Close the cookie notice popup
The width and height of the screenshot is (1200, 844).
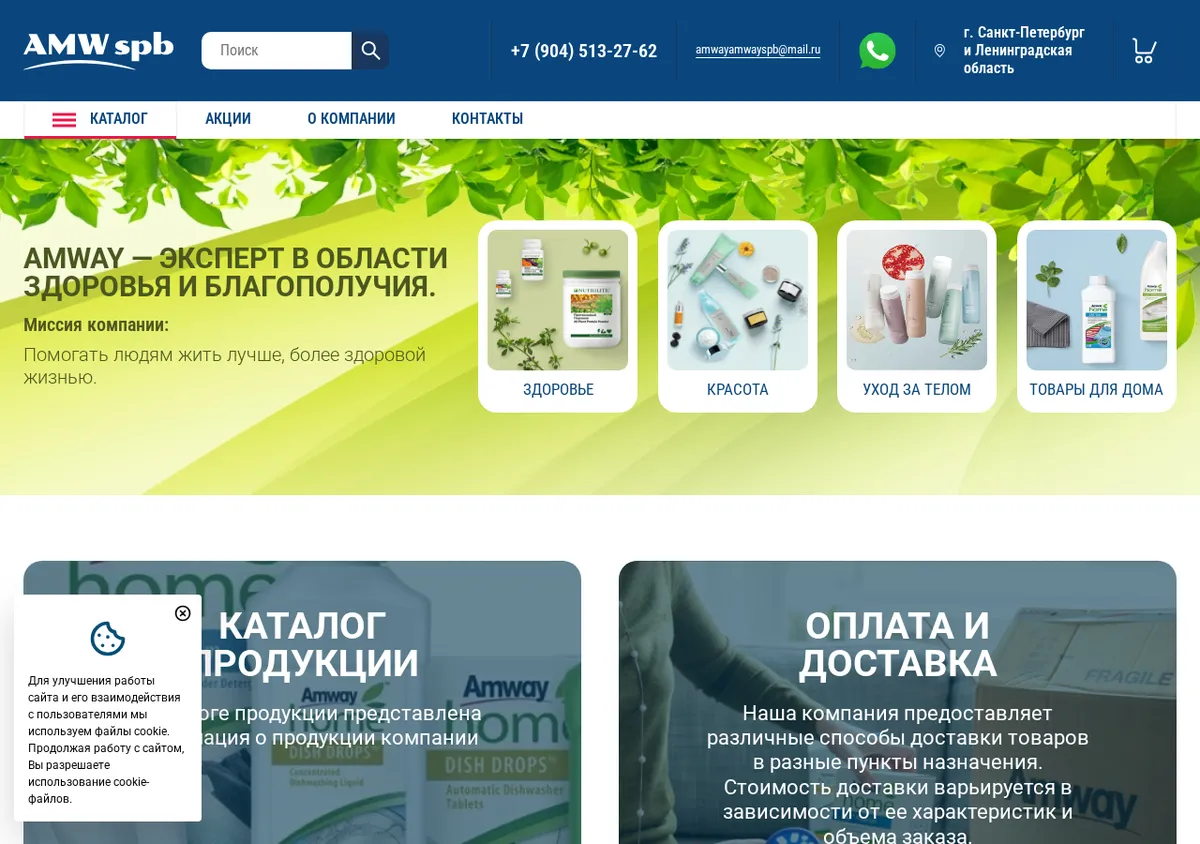click(182, 613)
